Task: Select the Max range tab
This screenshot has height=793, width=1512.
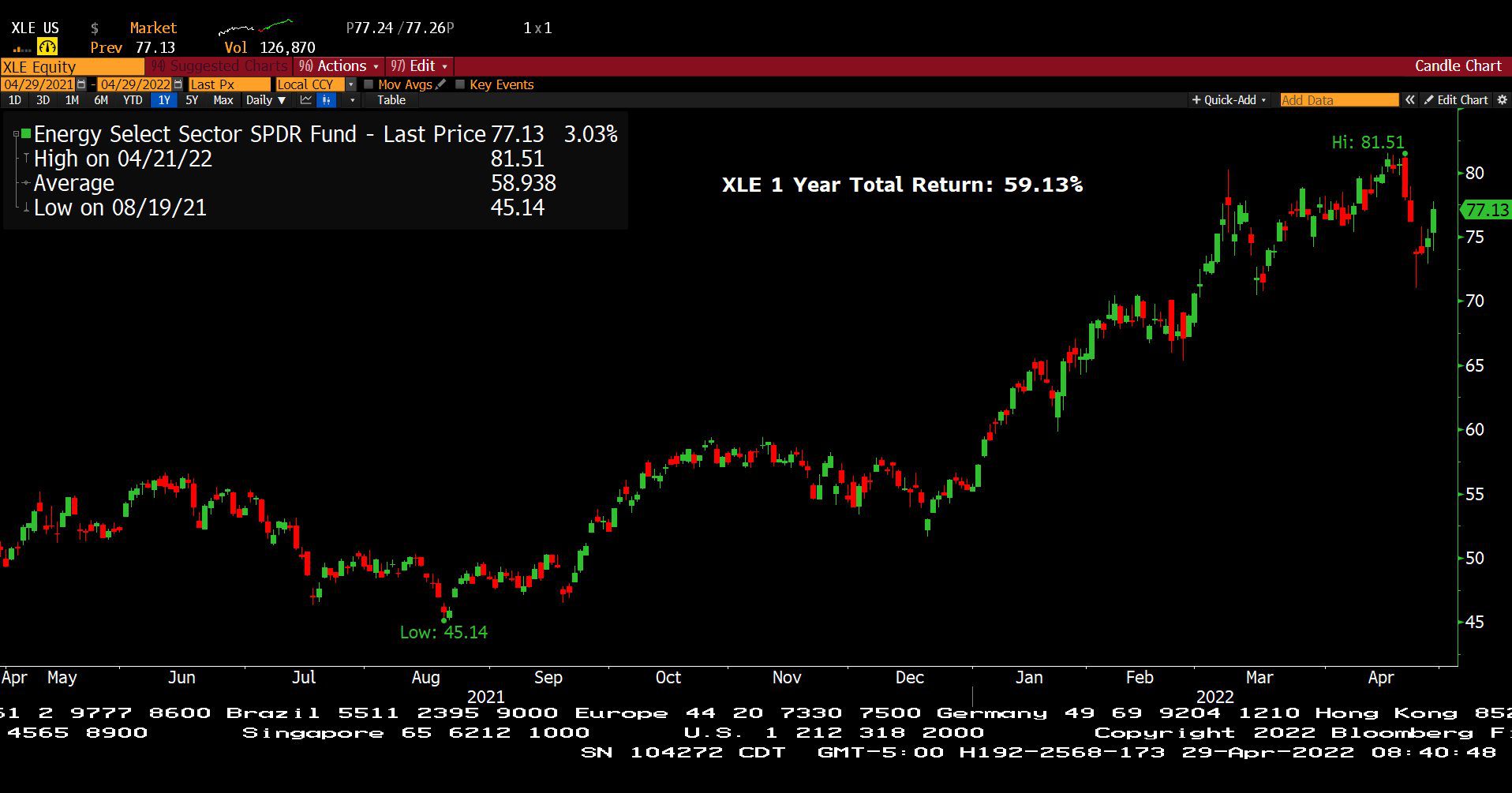Action: (x=223, y=100)
